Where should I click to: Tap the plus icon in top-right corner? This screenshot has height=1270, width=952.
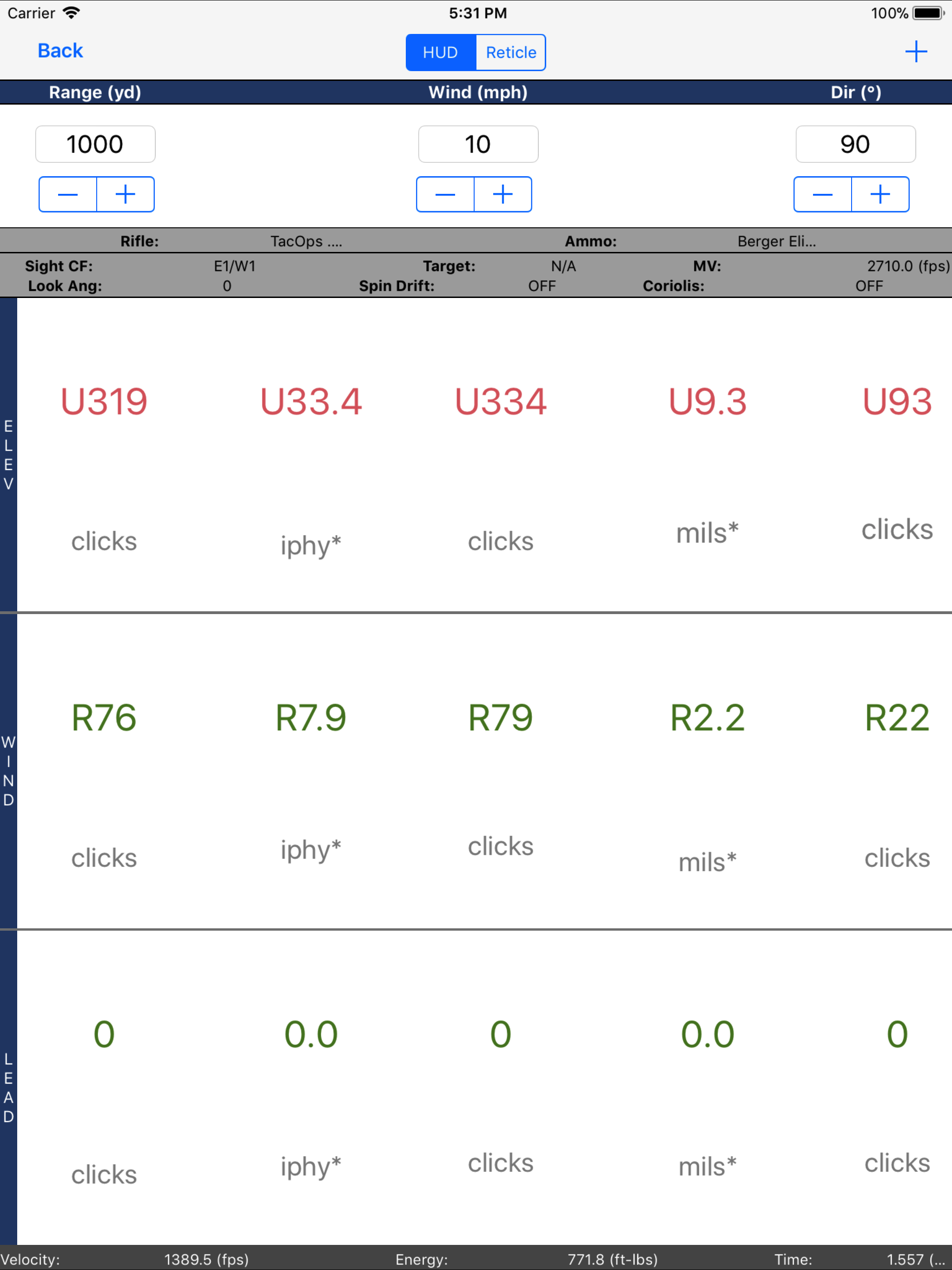pyautogui.click(x=915, y=52)
